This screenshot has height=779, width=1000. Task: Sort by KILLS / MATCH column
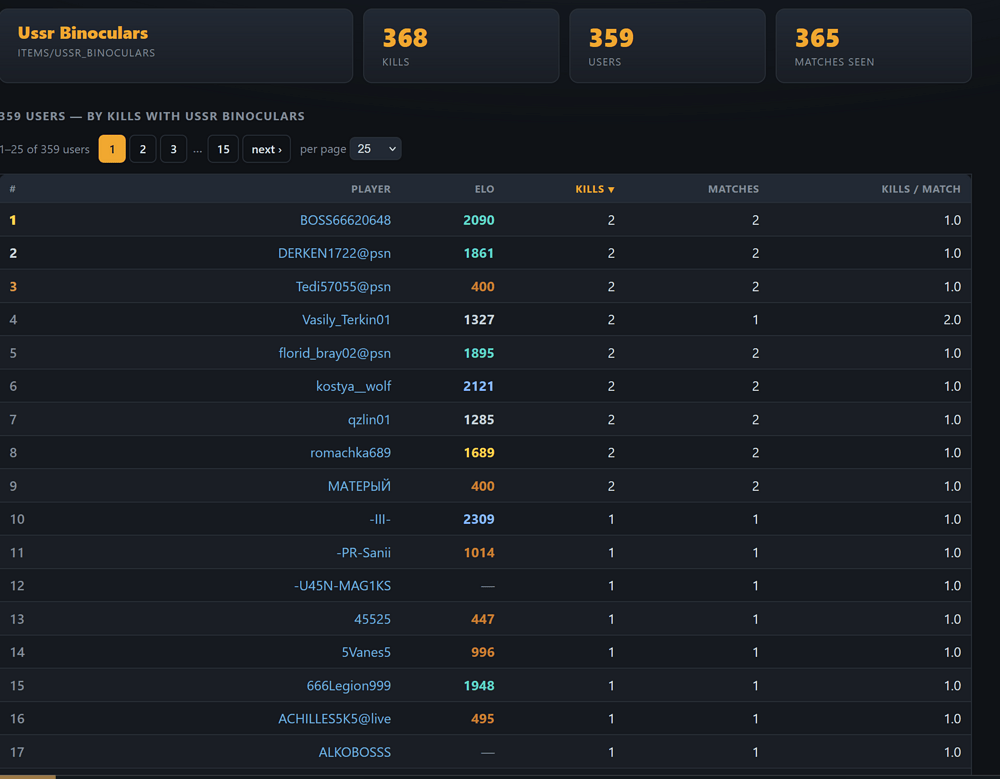coord(921,189)
